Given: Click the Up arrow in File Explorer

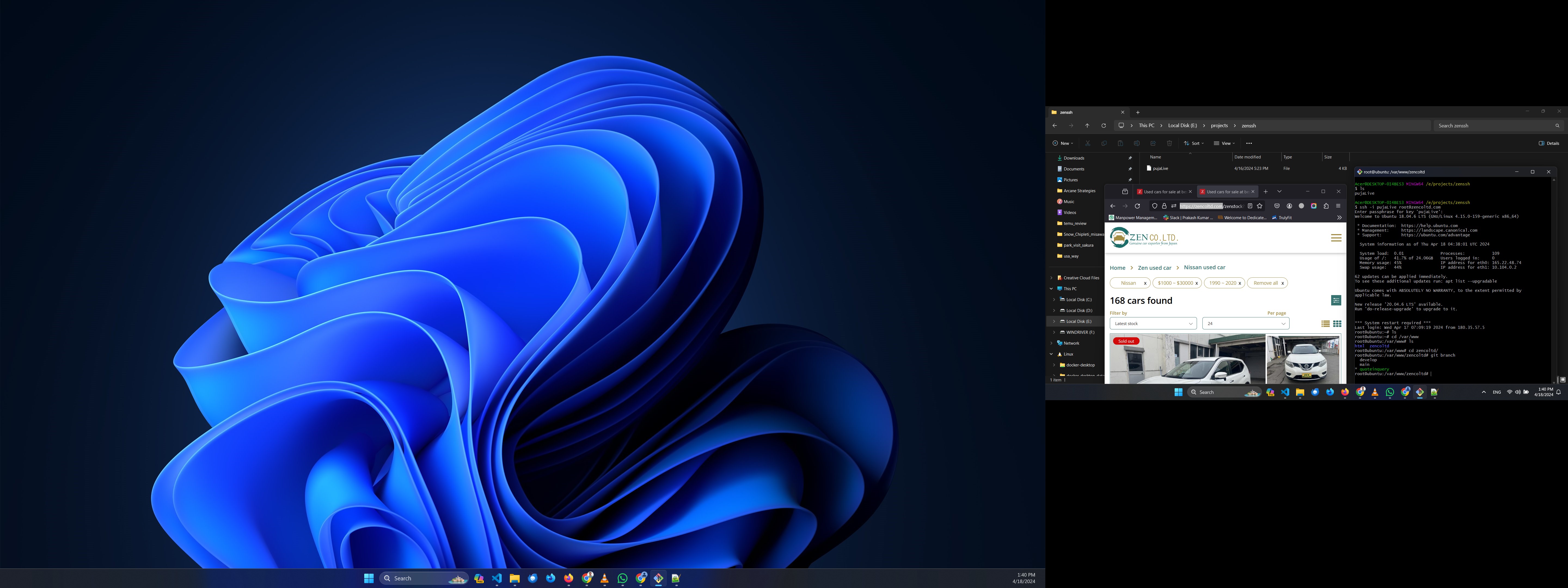Looking at the screenshot, I should pos(1087,125).
